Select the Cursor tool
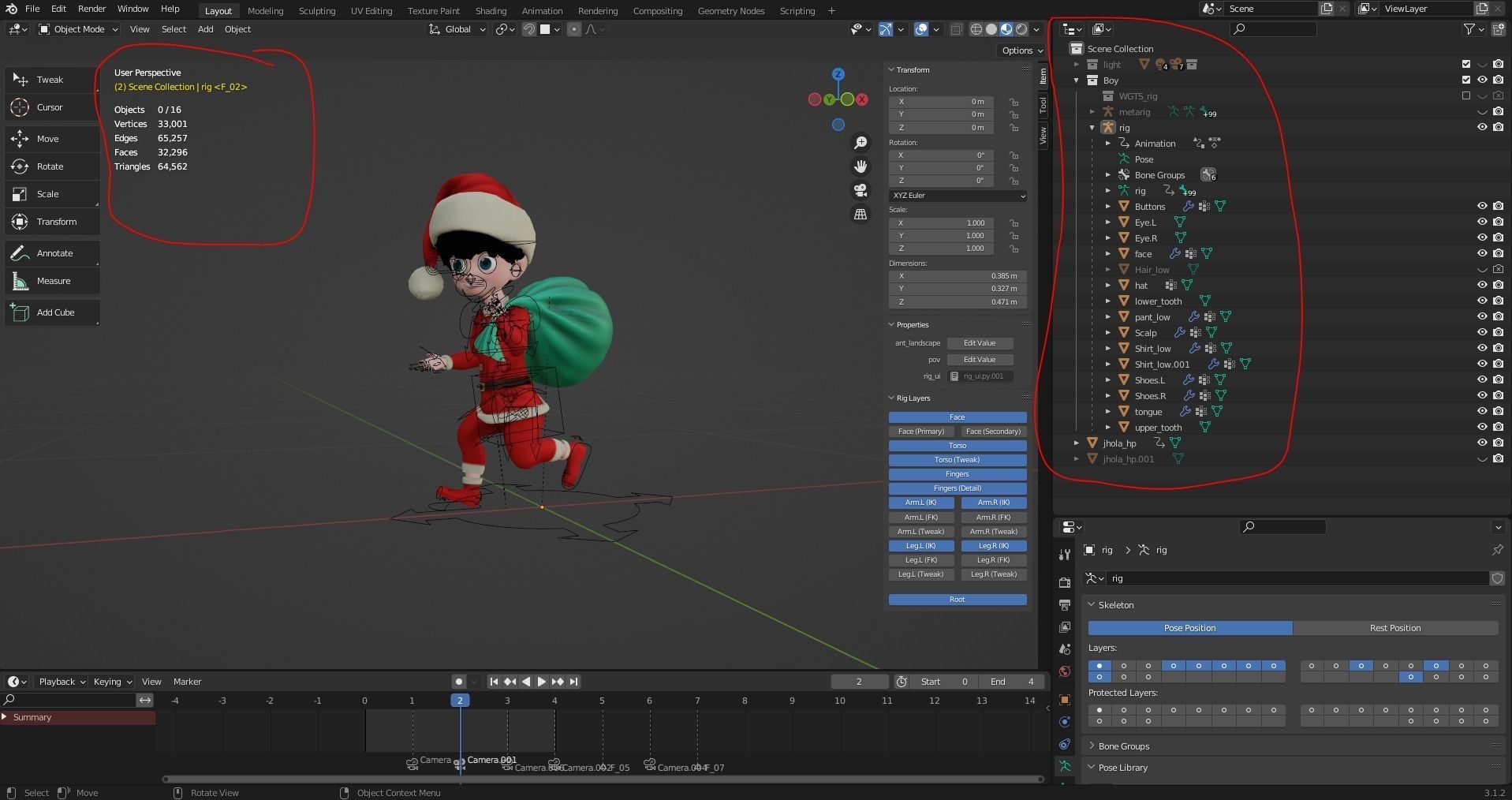The width and height of the screenshot is (1512, 800). 52,107
